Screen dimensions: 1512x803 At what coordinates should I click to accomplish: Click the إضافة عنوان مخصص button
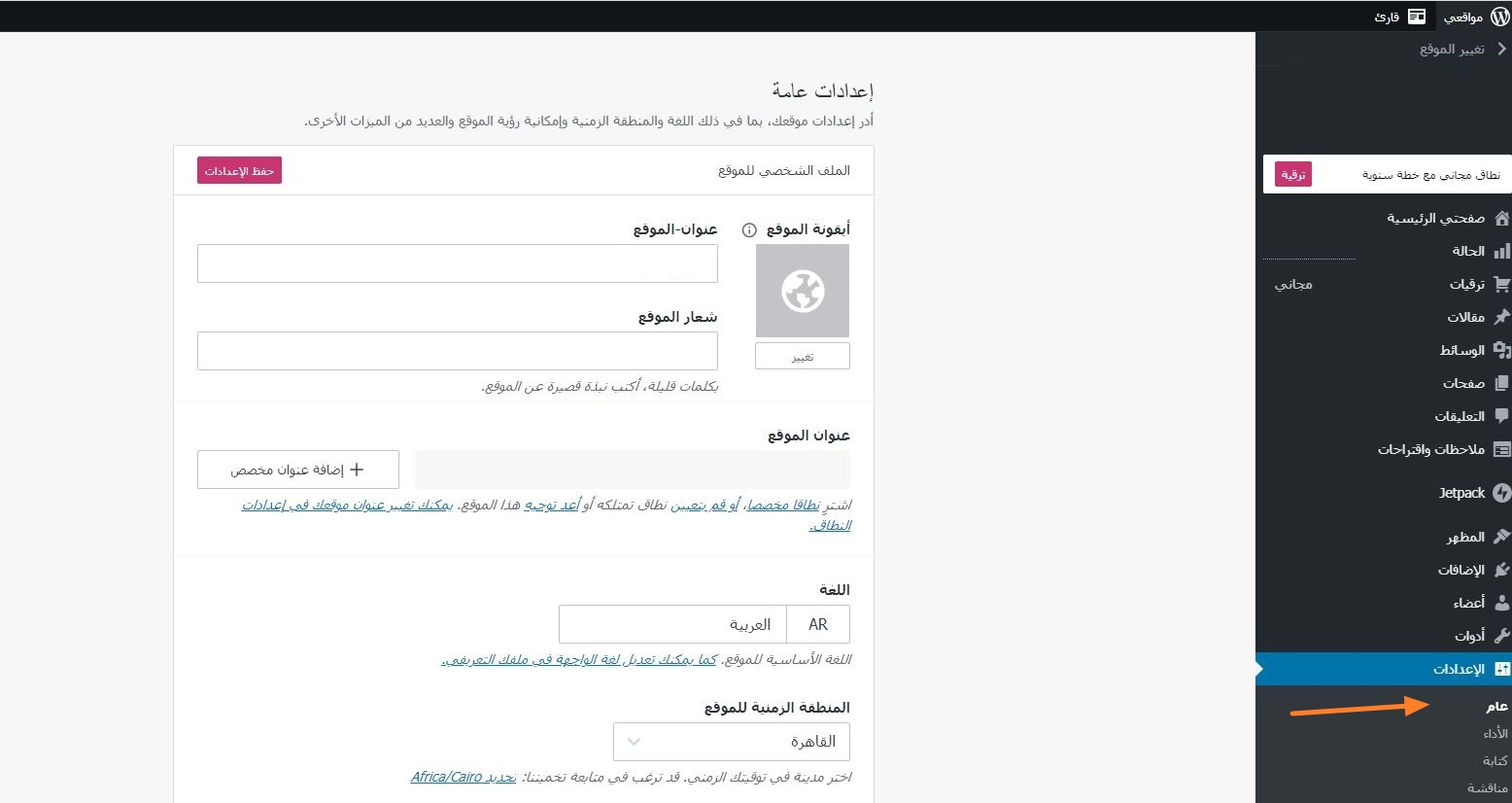(297, 470)
